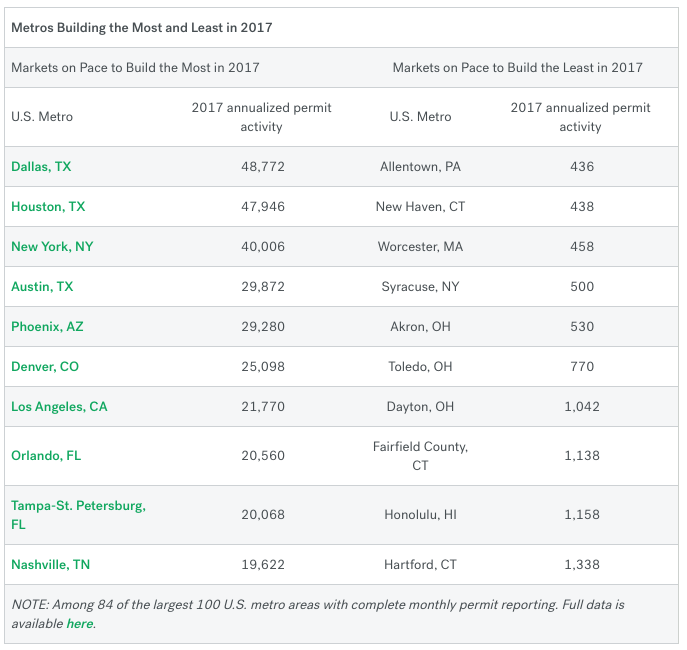Open the Phoenix, AZ metro link

[x=47, y=327]
